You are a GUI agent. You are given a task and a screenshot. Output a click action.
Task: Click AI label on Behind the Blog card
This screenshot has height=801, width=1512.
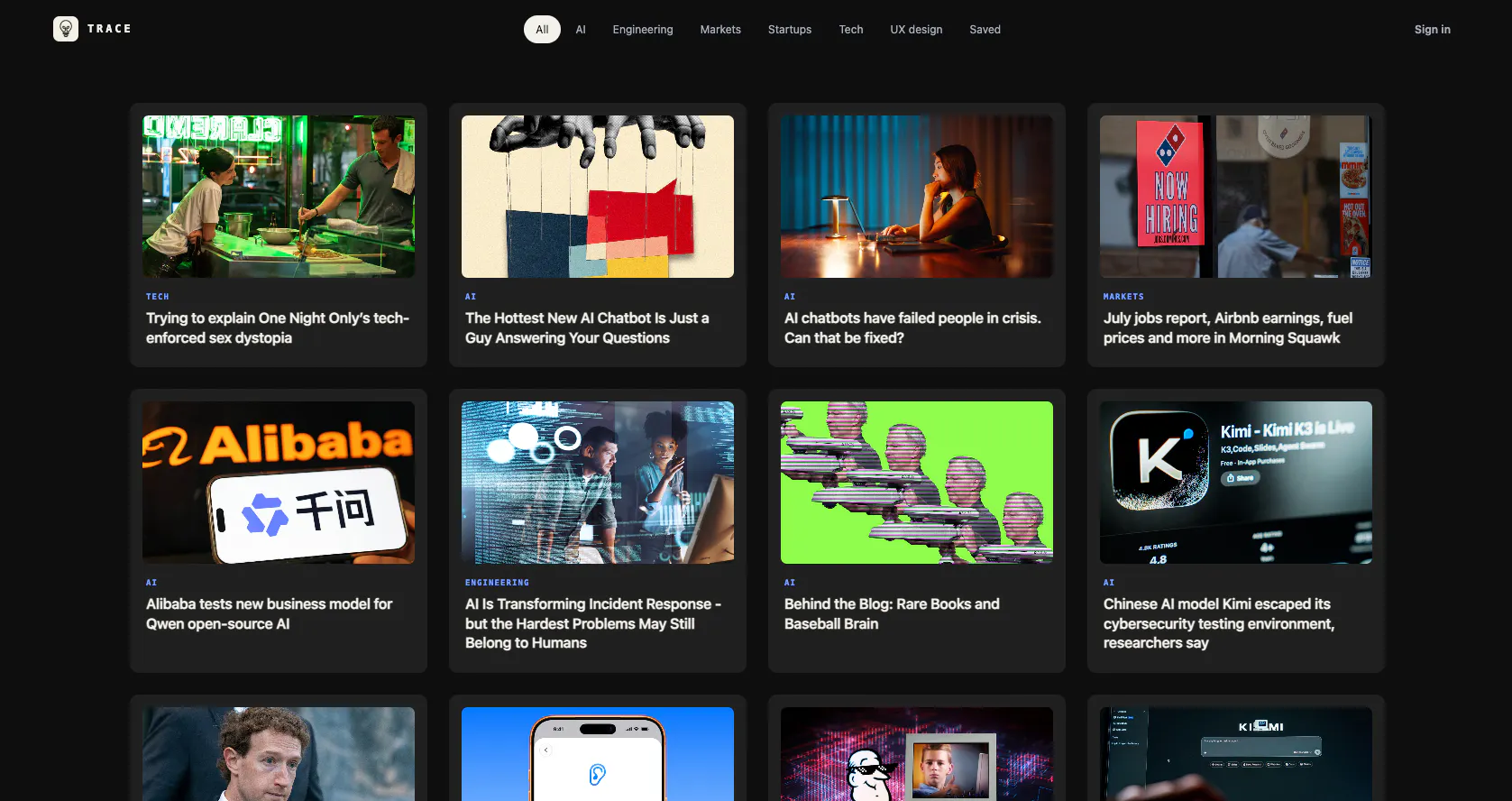790,583
